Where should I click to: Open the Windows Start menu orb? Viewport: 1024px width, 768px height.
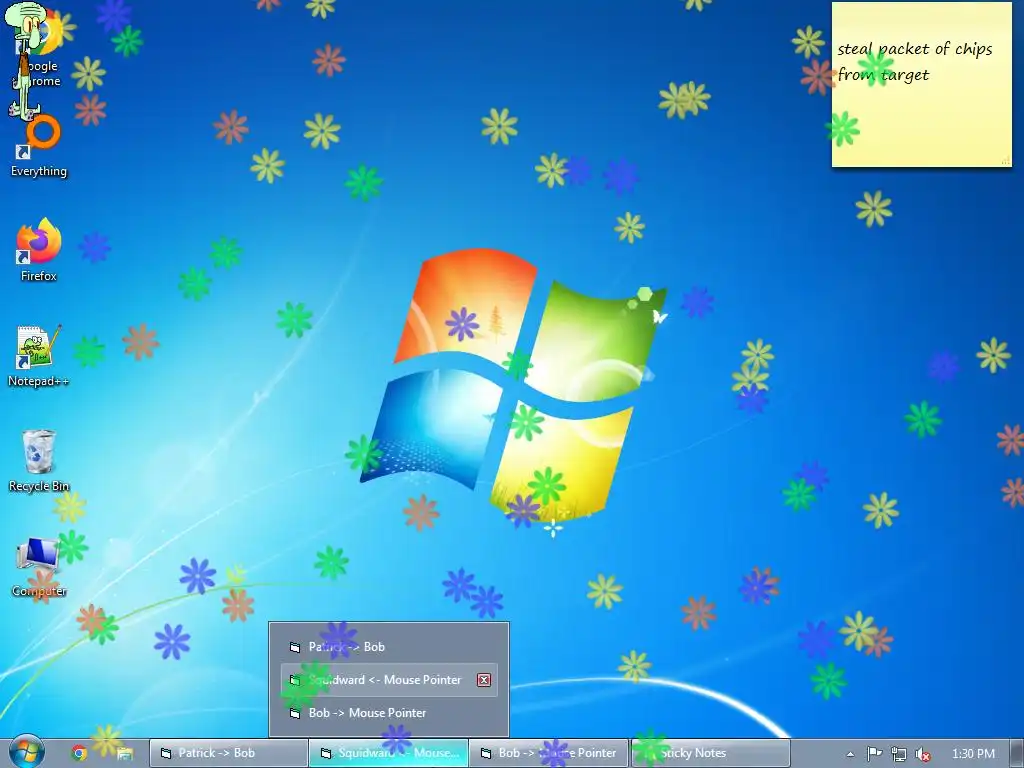click(26, 752)
